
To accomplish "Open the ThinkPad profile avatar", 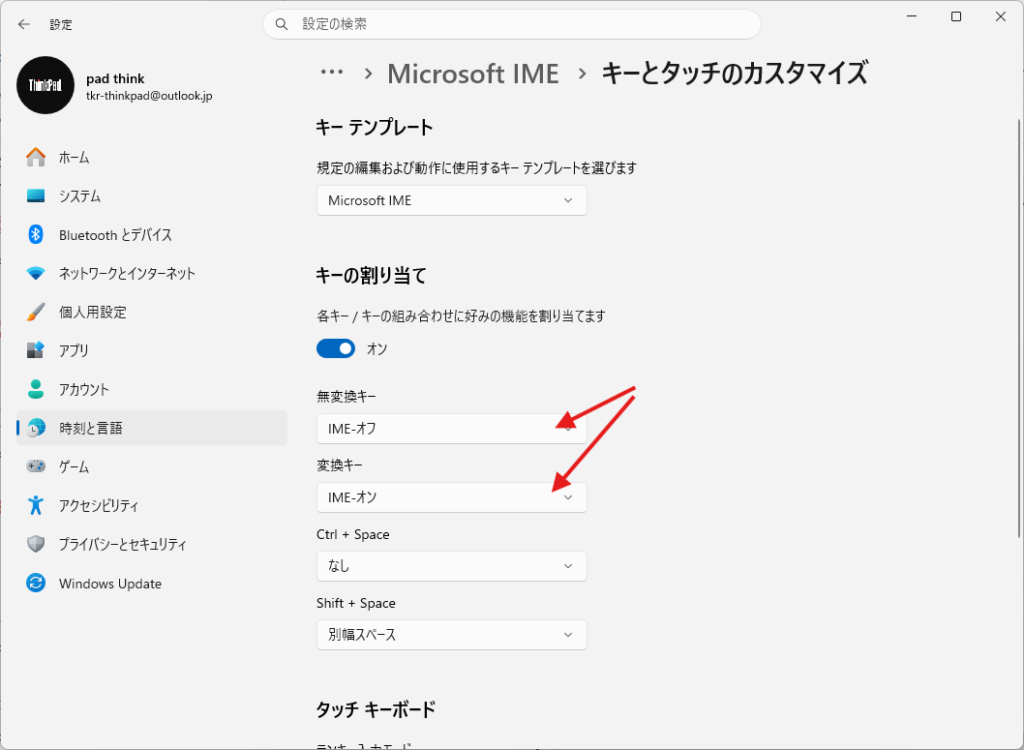I will pos(46,85).
